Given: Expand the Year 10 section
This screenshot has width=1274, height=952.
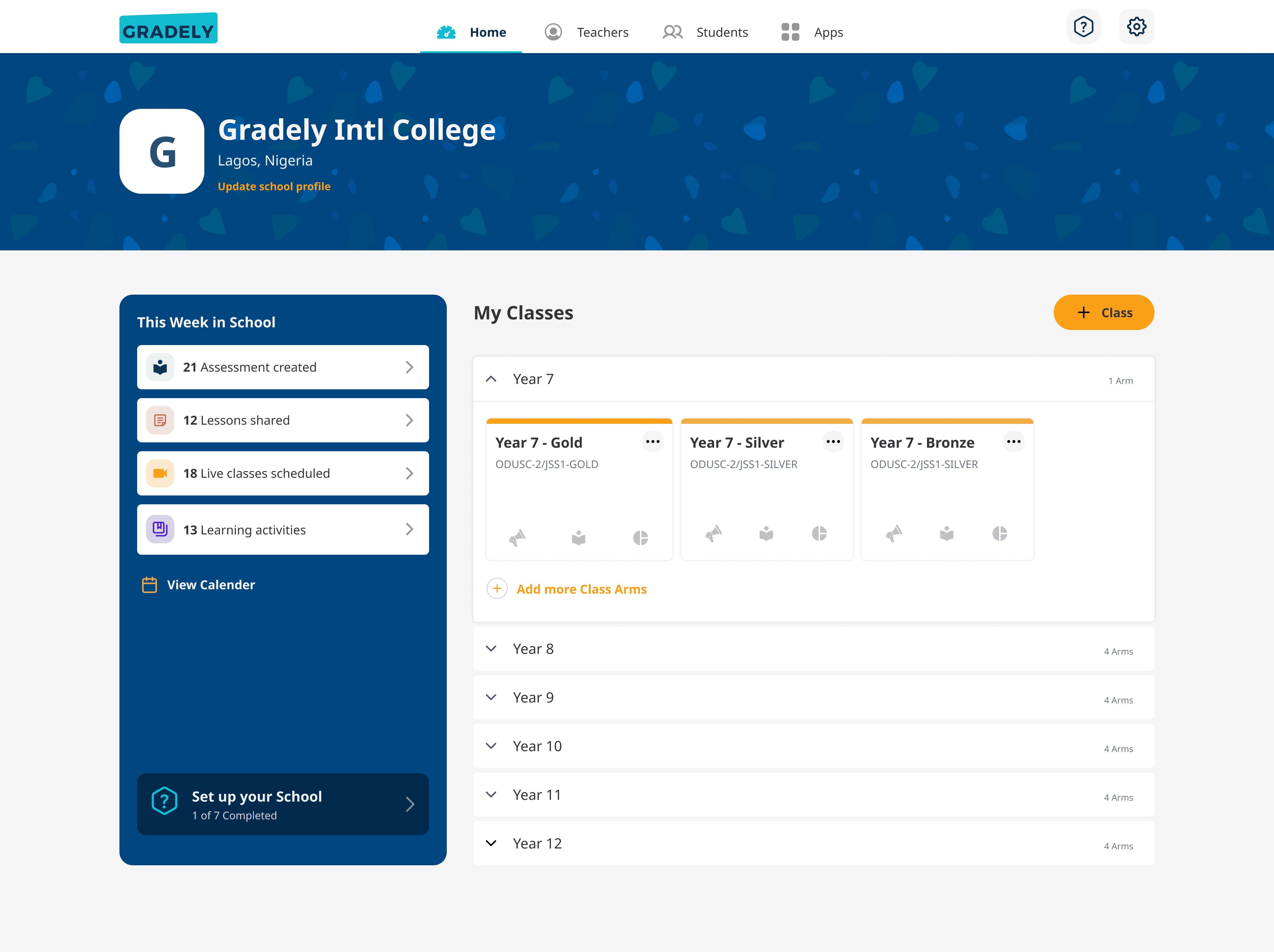Looking at the screenshot, I should 491,746.
